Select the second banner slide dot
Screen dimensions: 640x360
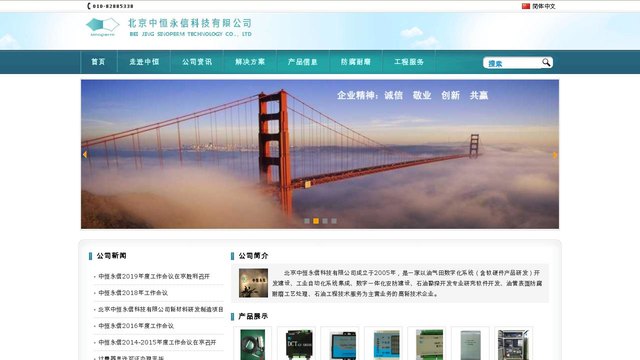click(x=316, y=221)
